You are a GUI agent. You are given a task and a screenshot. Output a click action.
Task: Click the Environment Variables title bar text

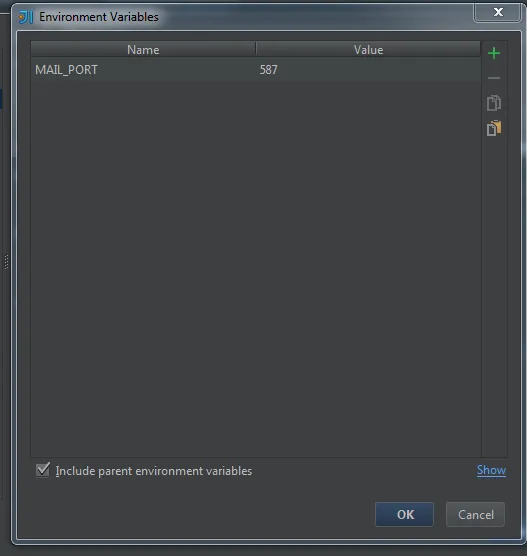[x=99, y=17]
